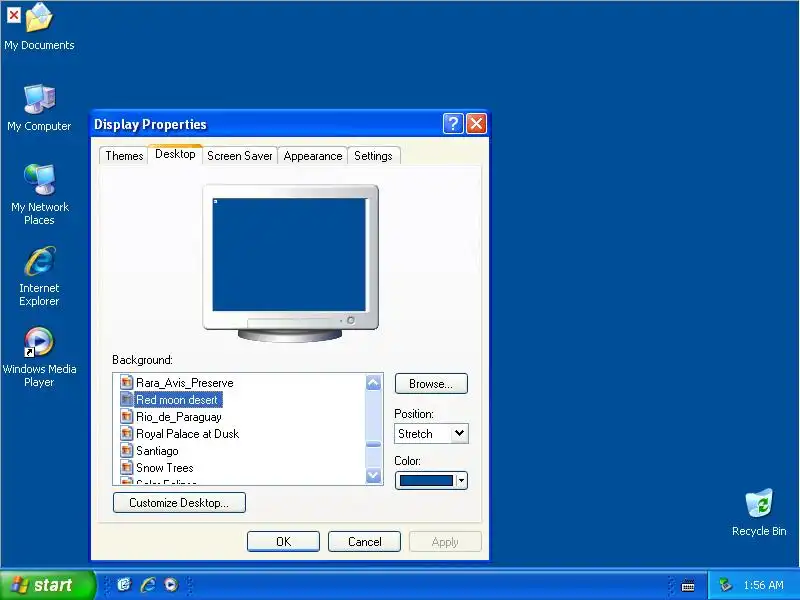Choose Snow Trees from the list
The height and width of the screenshot is (600, 800).
tap(164, 468)
